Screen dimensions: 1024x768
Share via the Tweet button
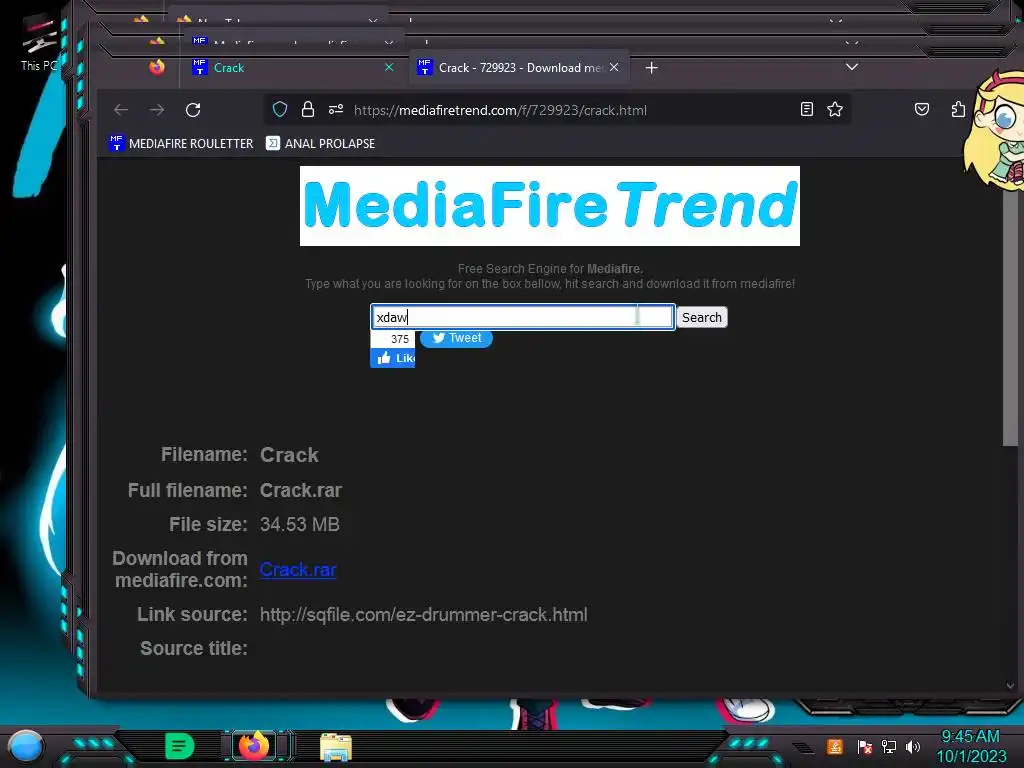click(456, 338)
